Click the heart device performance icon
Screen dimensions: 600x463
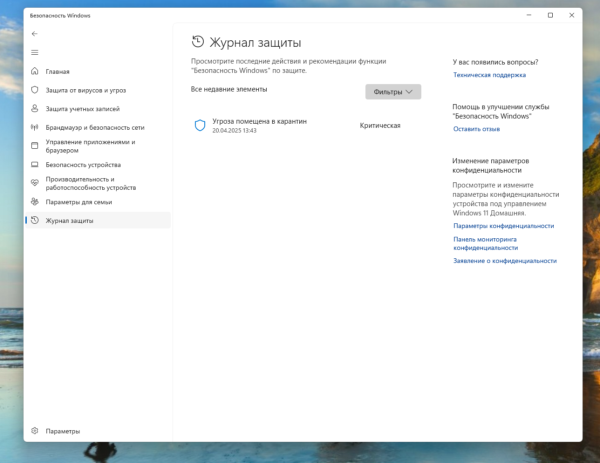tap(34, 183)
